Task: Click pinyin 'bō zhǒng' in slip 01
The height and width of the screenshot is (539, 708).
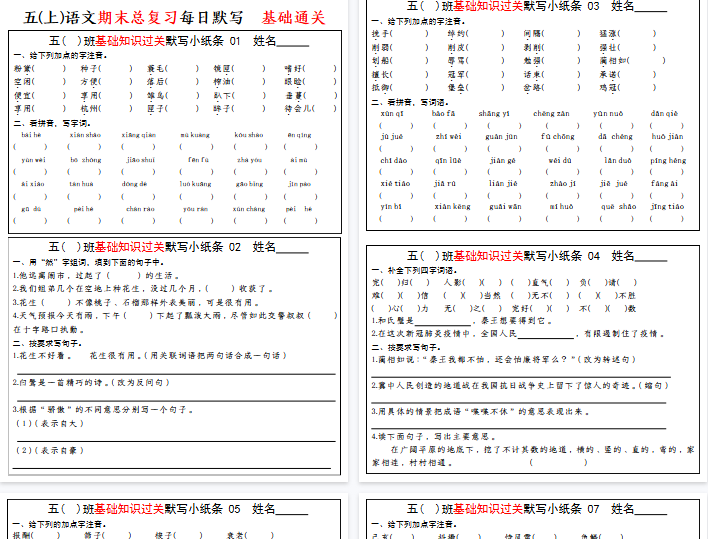Action: click(86, 160)
